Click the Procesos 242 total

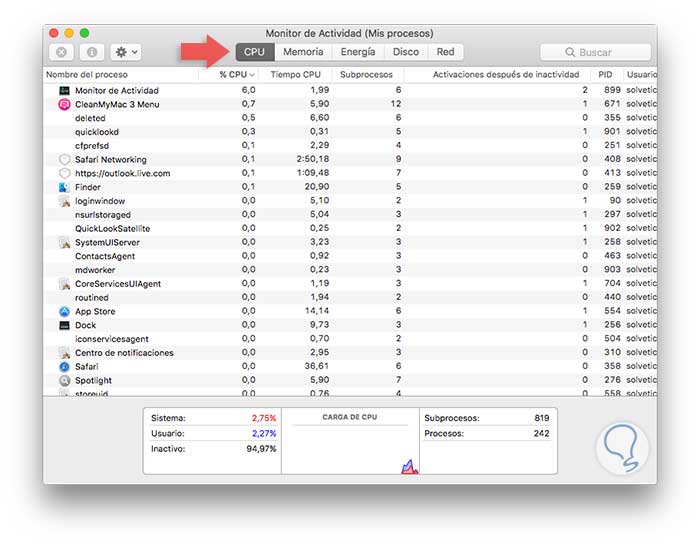[542, 433]
